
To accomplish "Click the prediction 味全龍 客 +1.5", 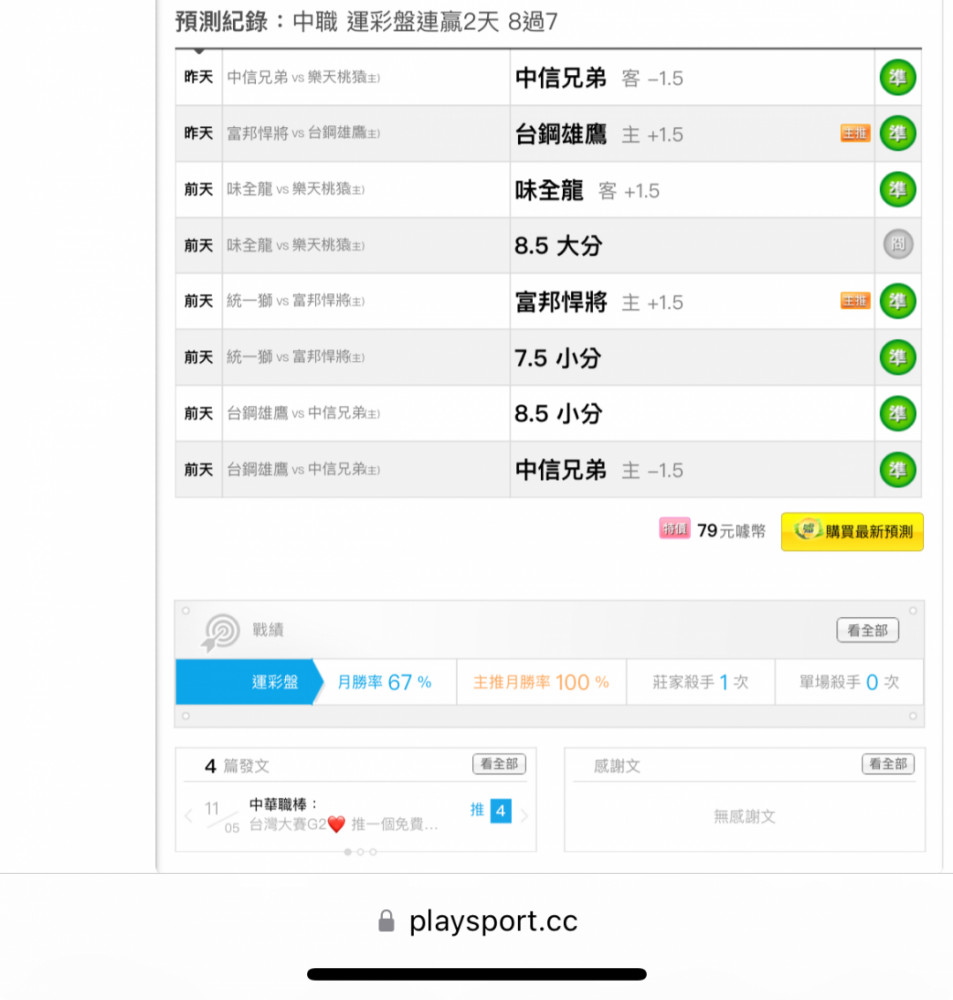I will (x=587, y=190).
